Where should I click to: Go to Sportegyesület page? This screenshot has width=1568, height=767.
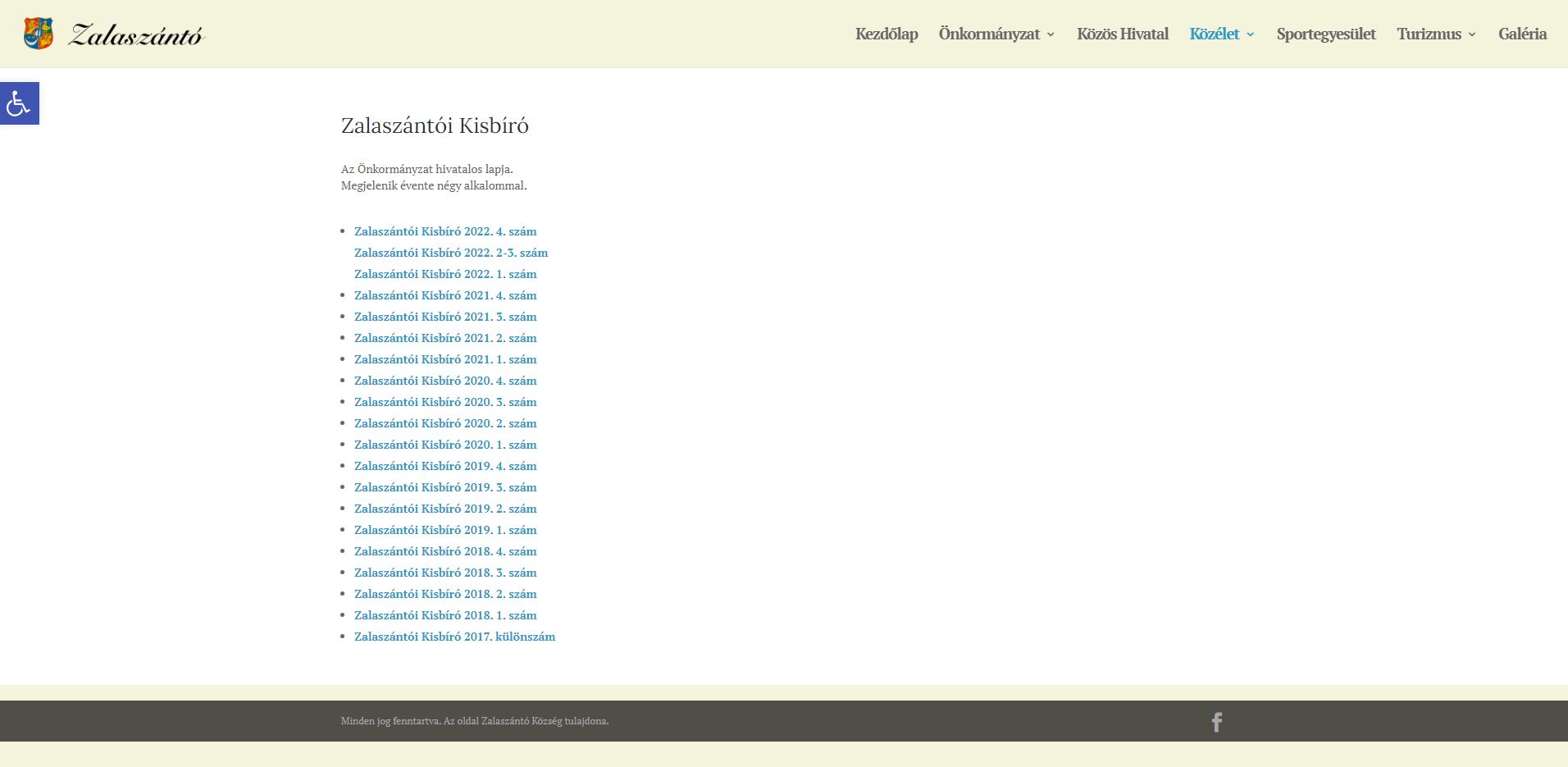coord(1326,34)
